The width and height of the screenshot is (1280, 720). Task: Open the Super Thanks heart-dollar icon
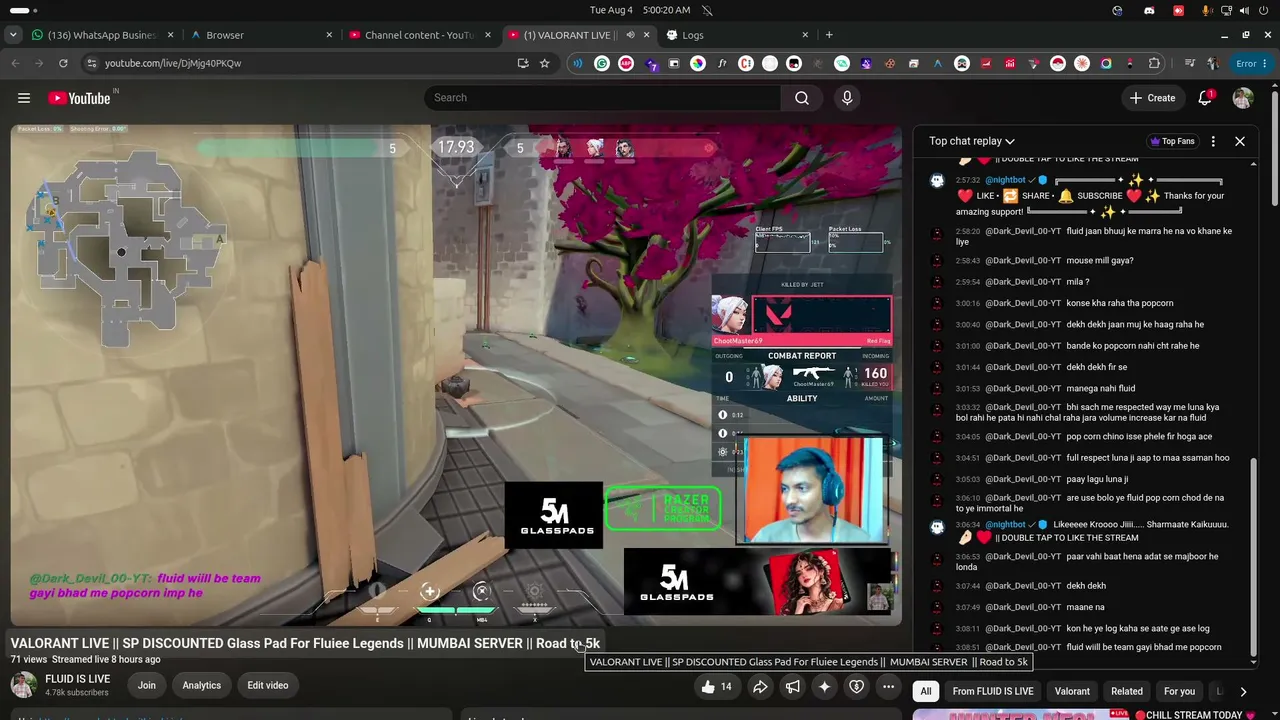[x=856, y=687]
